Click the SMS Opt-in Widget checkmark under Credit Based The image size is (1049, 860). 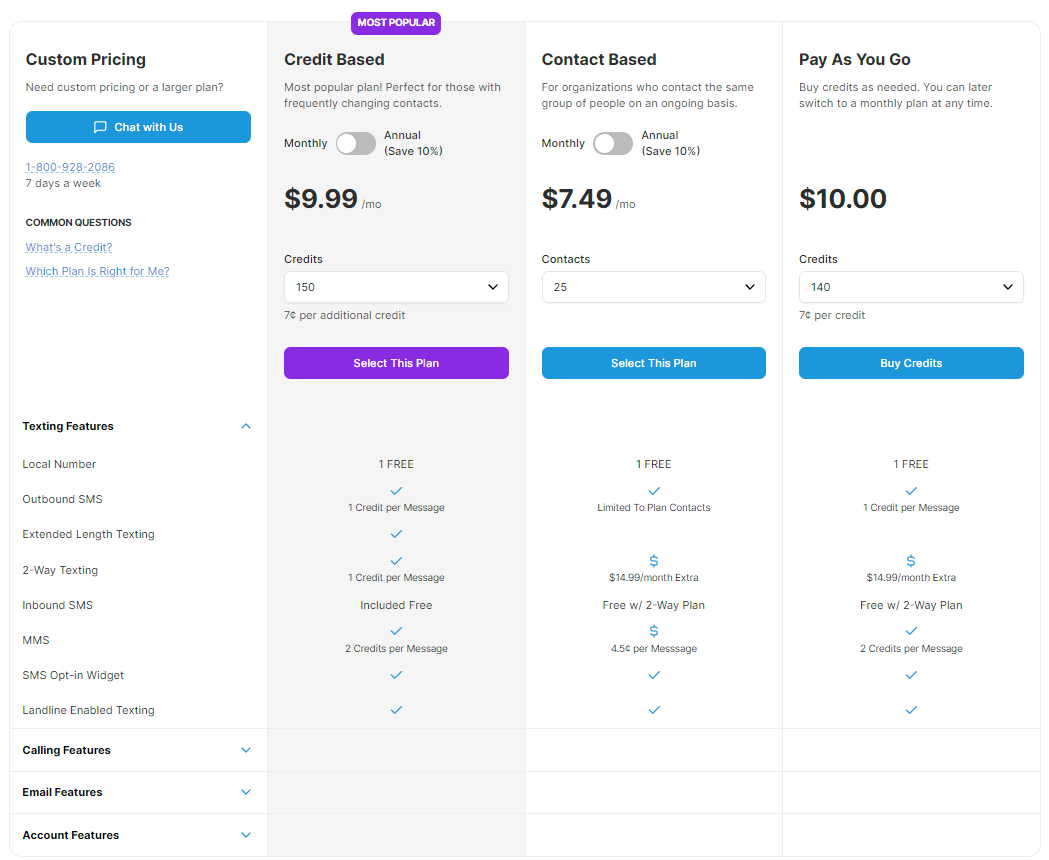tap(396, 675)
